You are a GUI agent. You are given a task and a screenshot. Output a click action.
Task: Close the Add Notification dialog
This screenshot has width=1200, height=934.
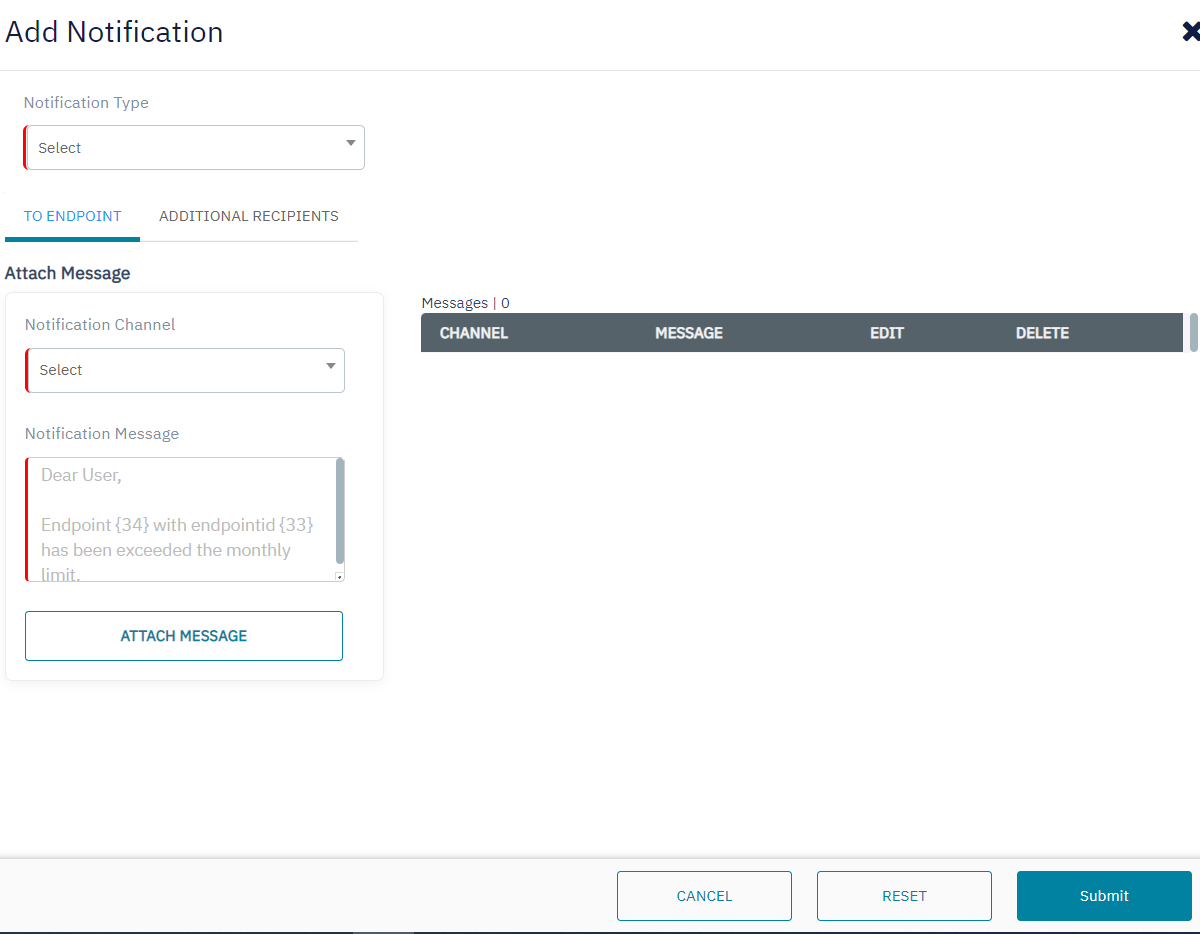coord(1190,32)
